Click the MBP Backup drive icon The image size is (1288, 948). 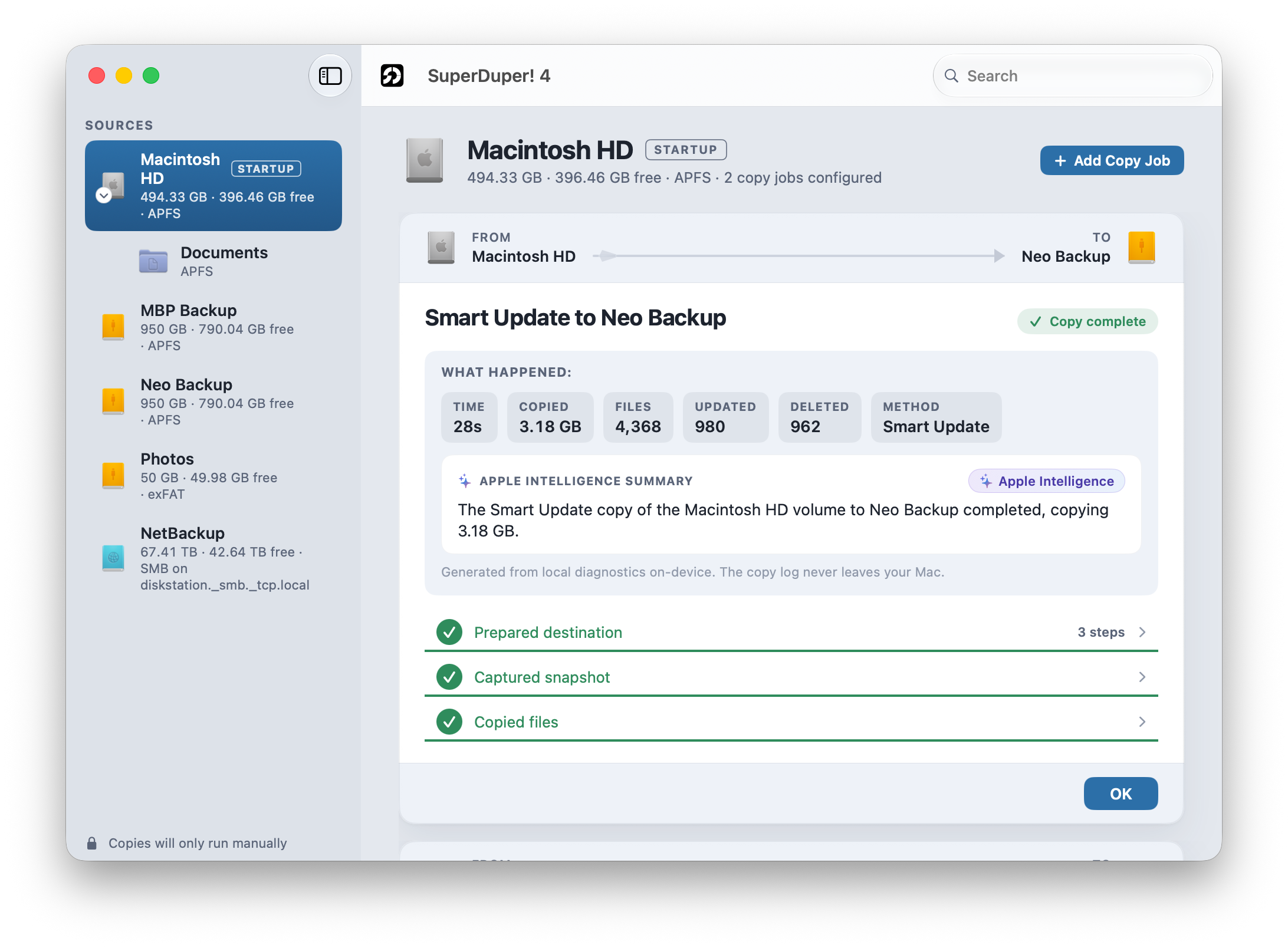pyautogui.click(x=113, y=327)
